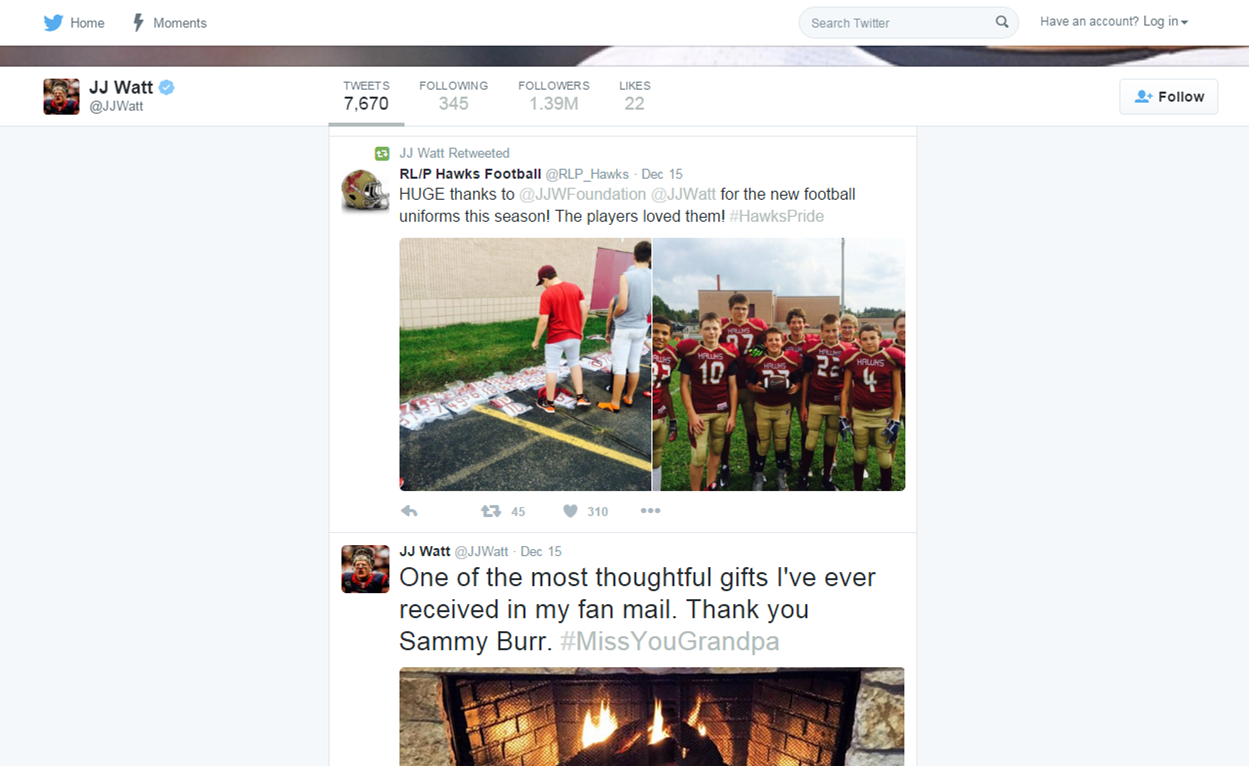The image size is (1249, 766).
Task: Open the RL/P Hawks helmet avatar
Action: coord(365,190)
